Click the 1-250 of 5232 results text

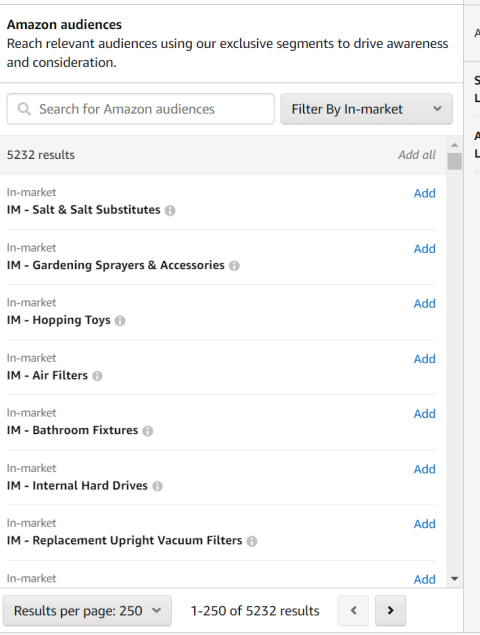coord(255,611)
